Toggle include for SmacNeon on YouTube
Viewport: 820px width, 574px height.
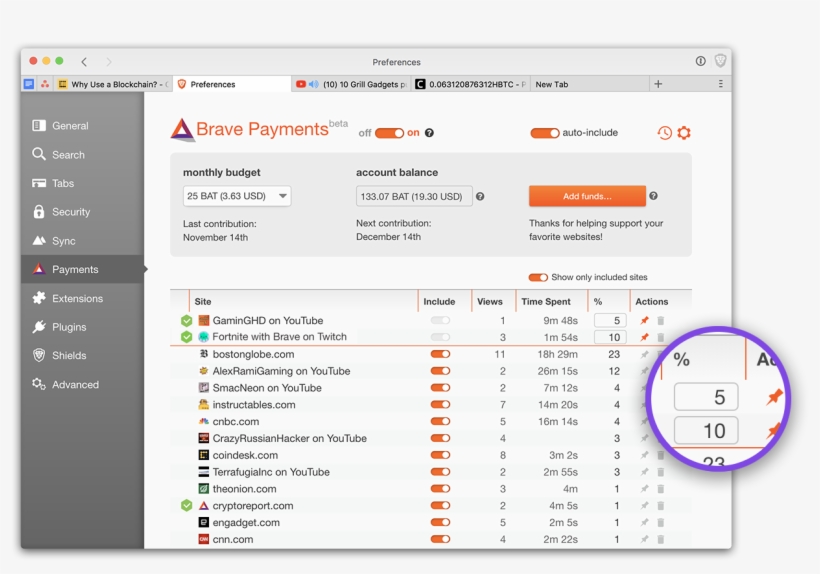(440, 388)
